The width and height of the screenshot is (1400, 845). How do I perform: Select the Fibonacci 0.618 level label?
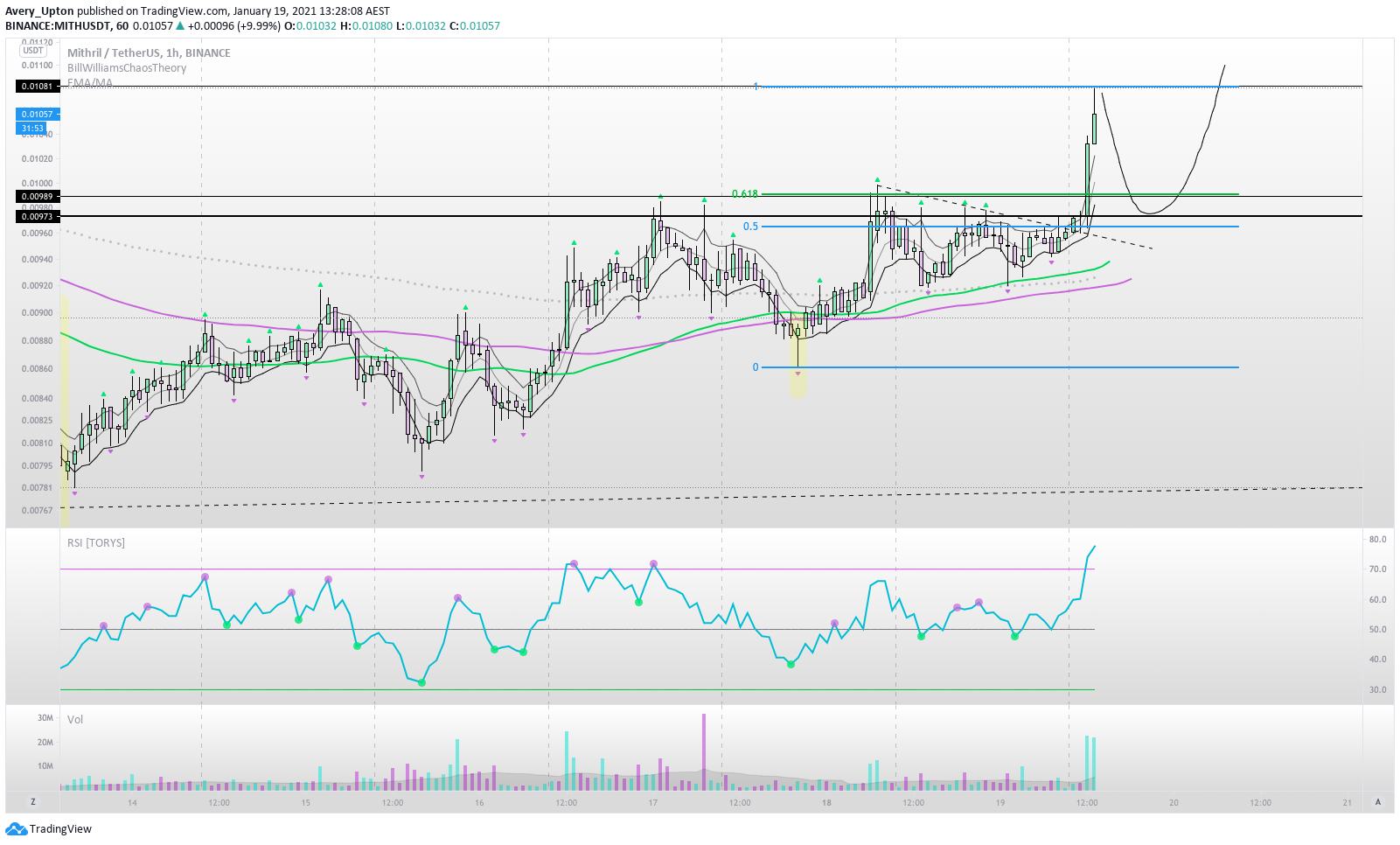745,194
